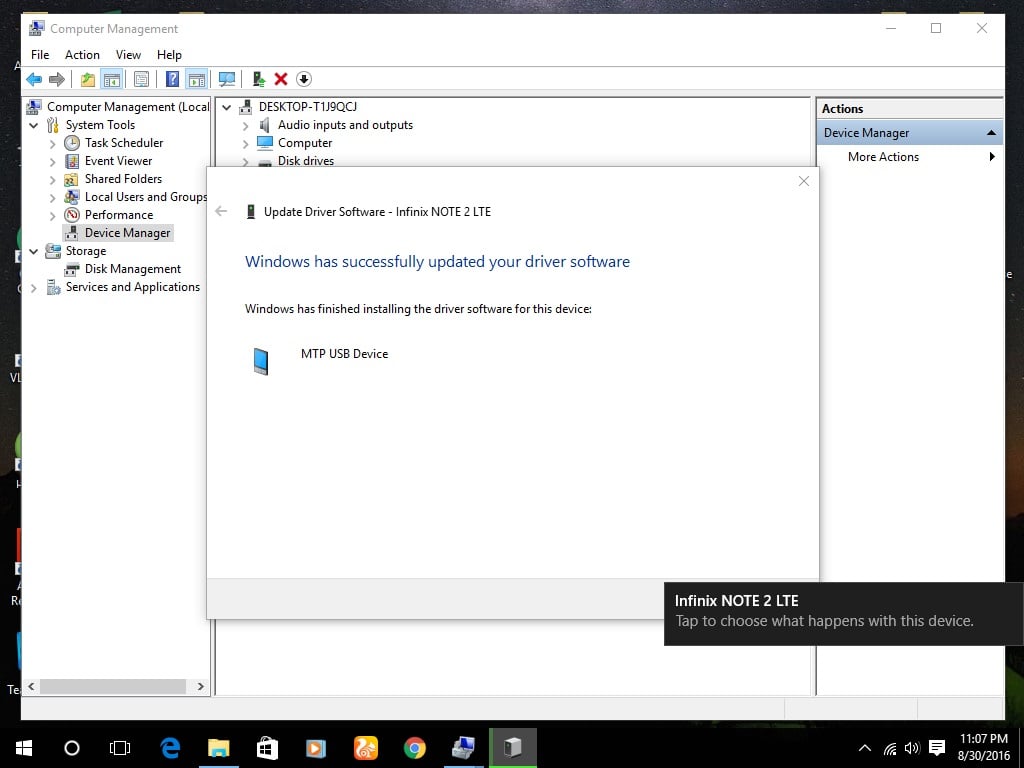This screenshot has width=1024, height=768.
Task: Click the Disable device down-arrow icon
Action: tap(304, 80)
